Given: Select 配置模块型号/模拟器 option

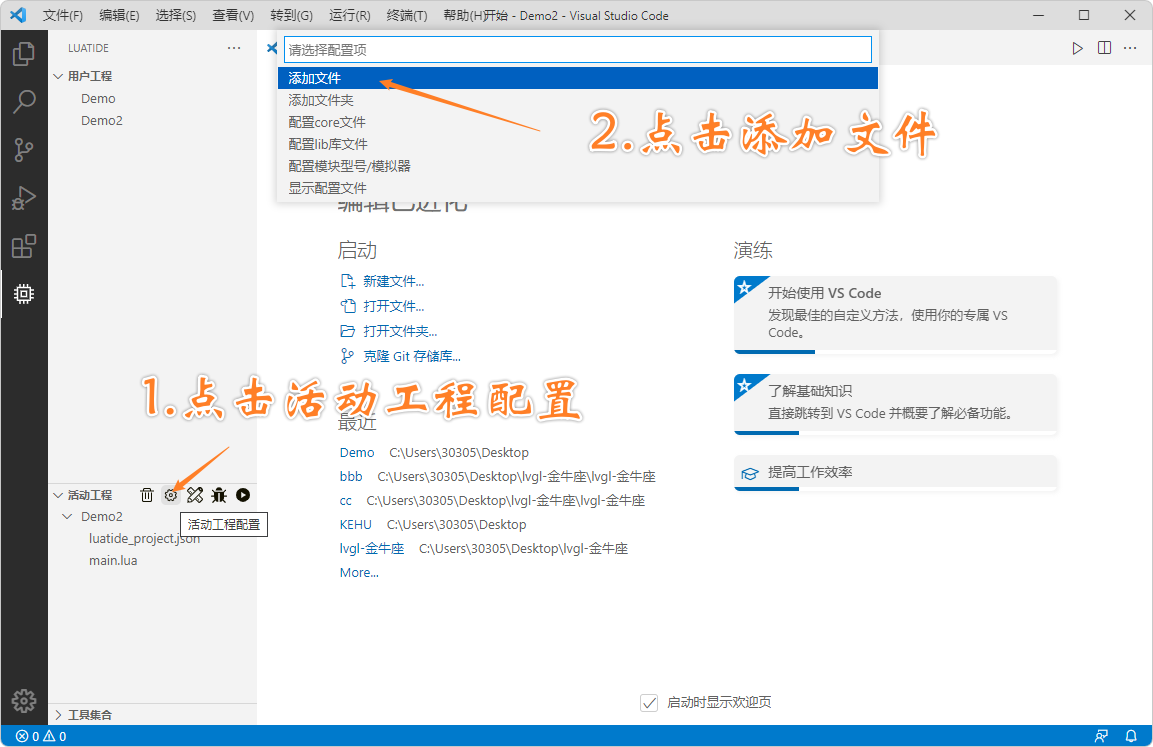Looking at the screenshot, I should point(578,166).
